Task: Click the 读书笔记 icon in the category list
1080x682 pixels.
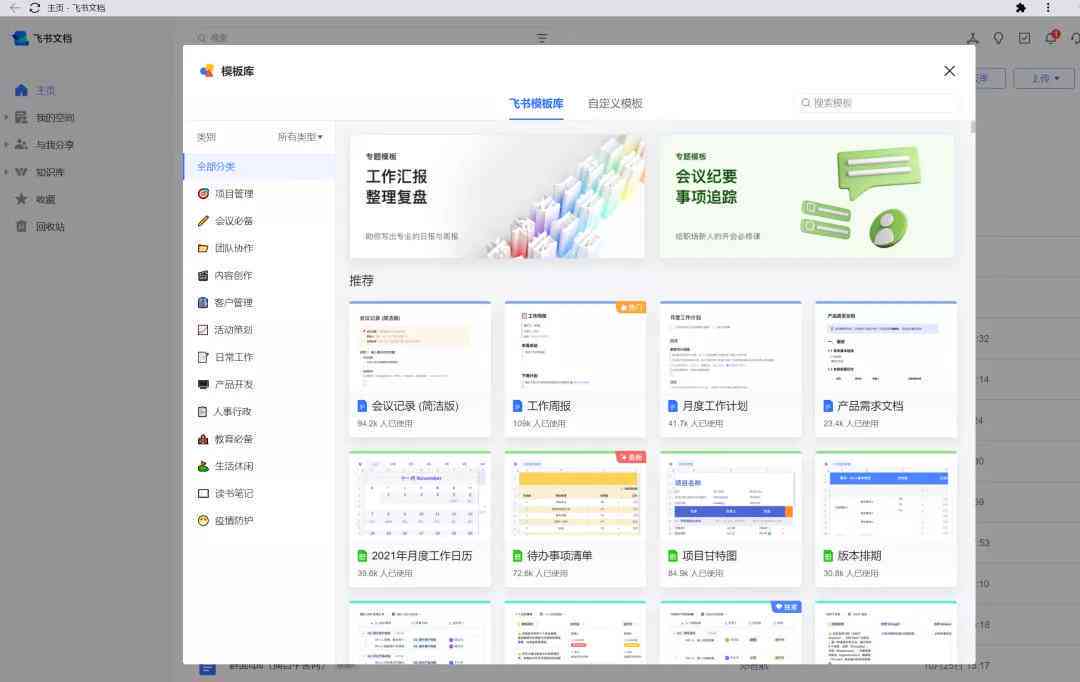Action: click(x=203, y=493)
